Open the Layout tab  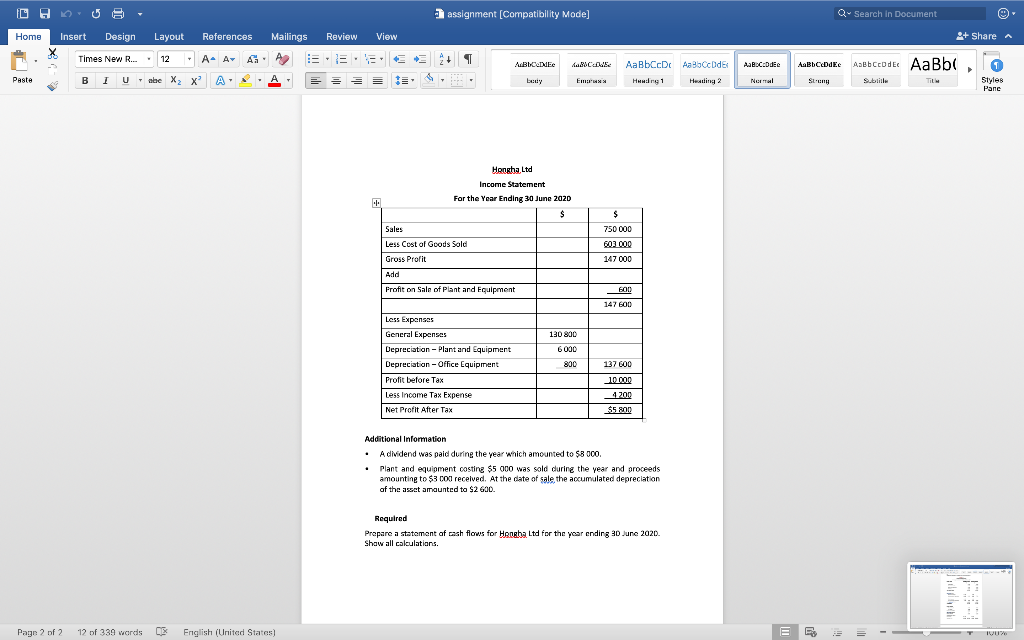(x=168, y=37)
